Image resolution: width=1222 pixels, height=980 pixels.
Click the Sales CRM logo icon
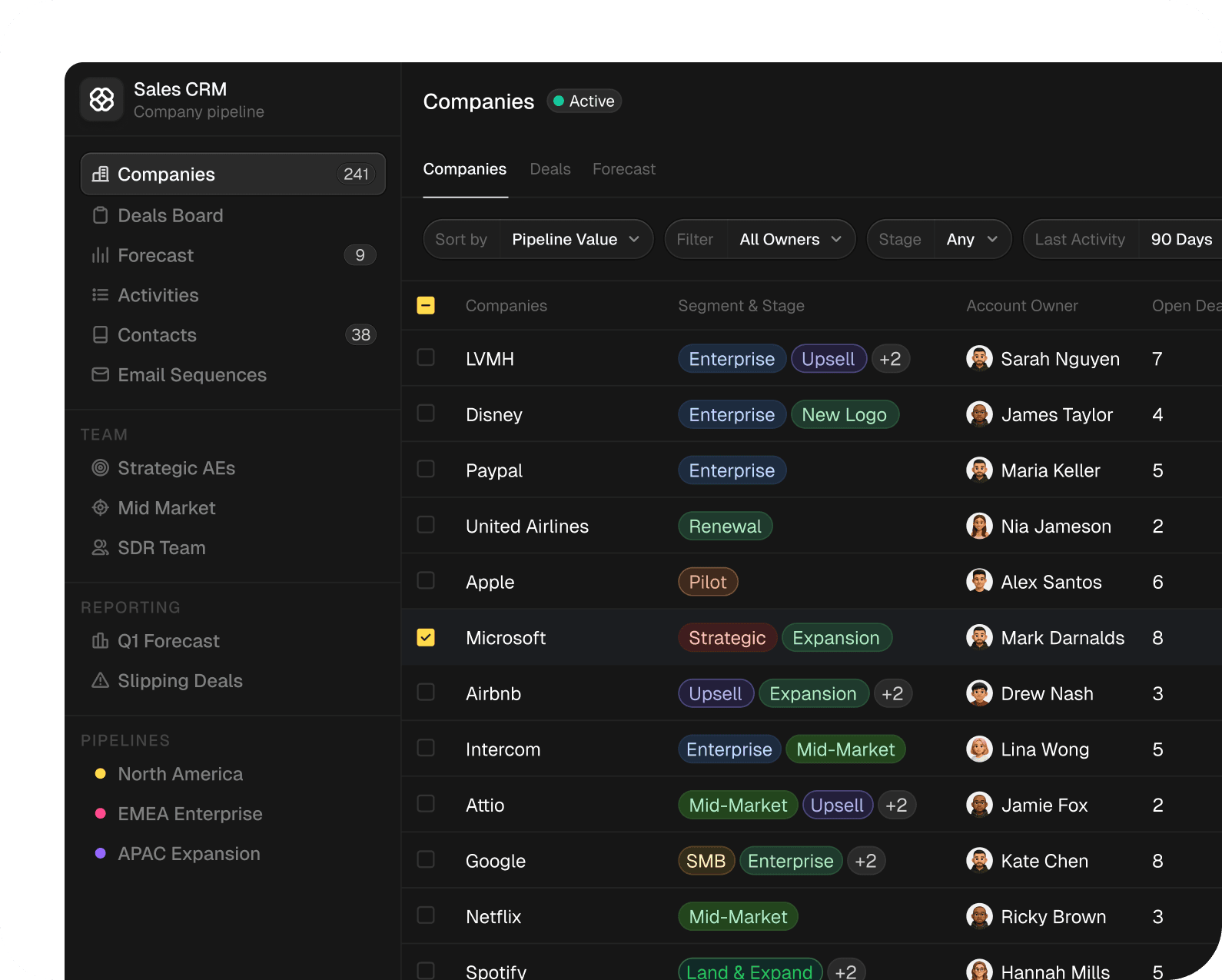[101, 99]
